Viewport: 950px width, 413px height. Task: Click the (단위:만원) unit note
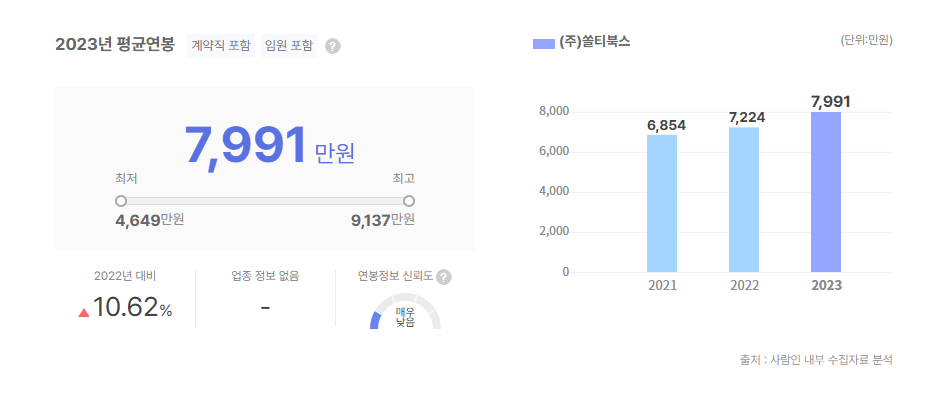click(866, 41)
